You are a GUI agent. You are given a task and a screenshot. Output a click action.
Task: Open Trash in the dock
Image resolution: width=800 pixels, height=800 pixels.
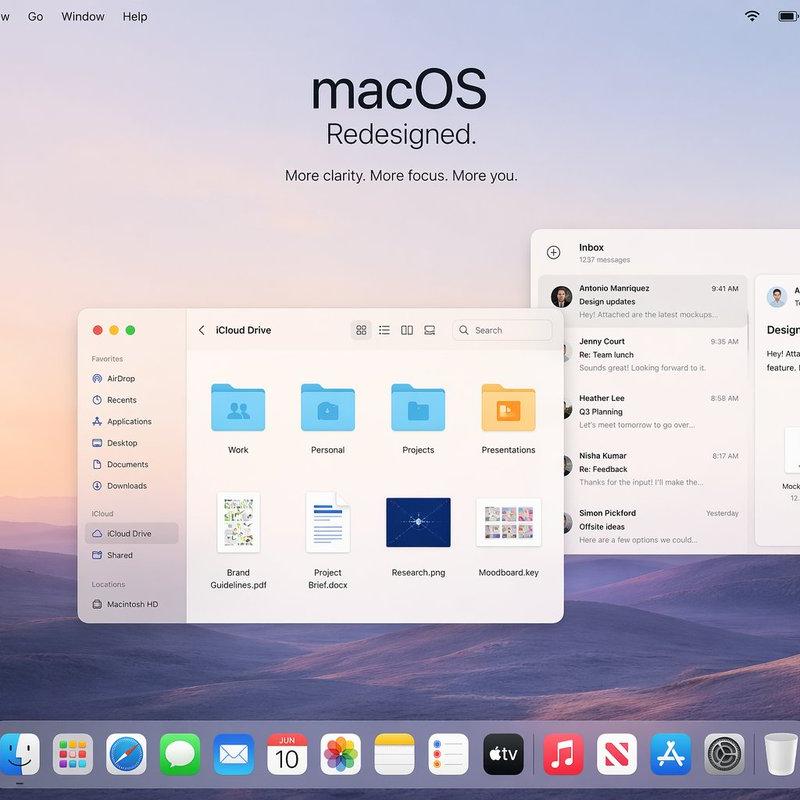(x=781, y=754)
